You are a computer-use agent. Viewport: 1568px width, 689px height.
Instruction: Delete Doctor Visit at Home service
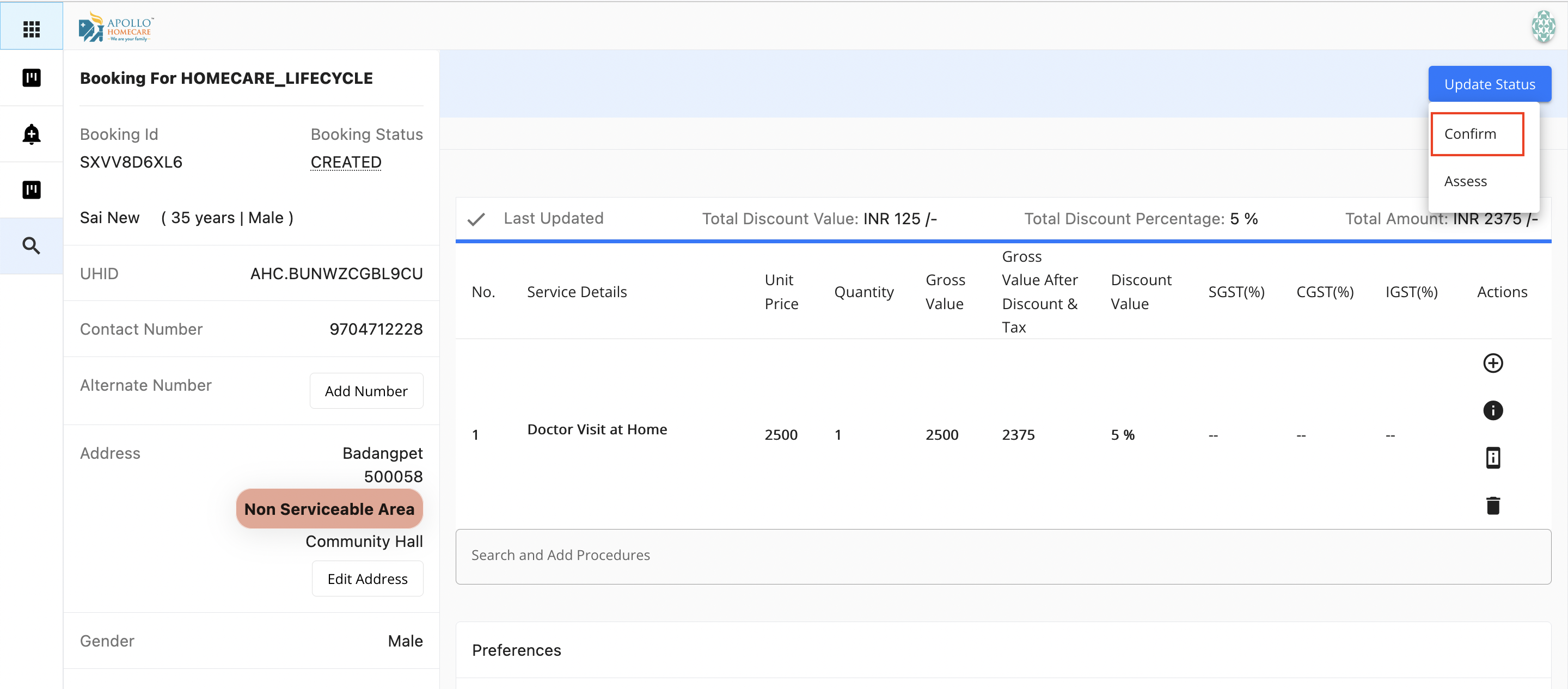tap(1492, 505)
